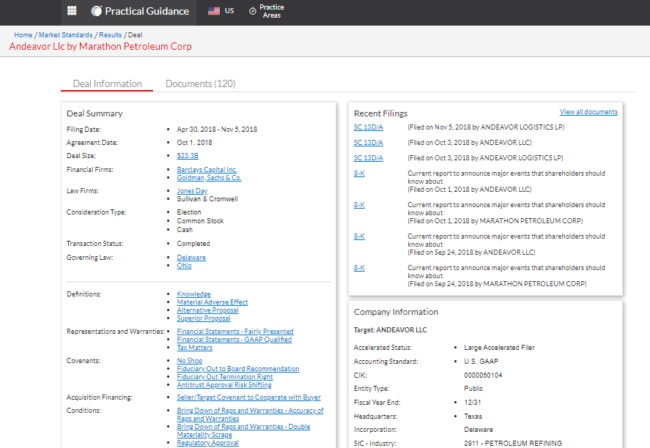This screenshot has width=650, height=448.
Task: Click the Practical Guidance logo
Action: (x=140, y=11)
